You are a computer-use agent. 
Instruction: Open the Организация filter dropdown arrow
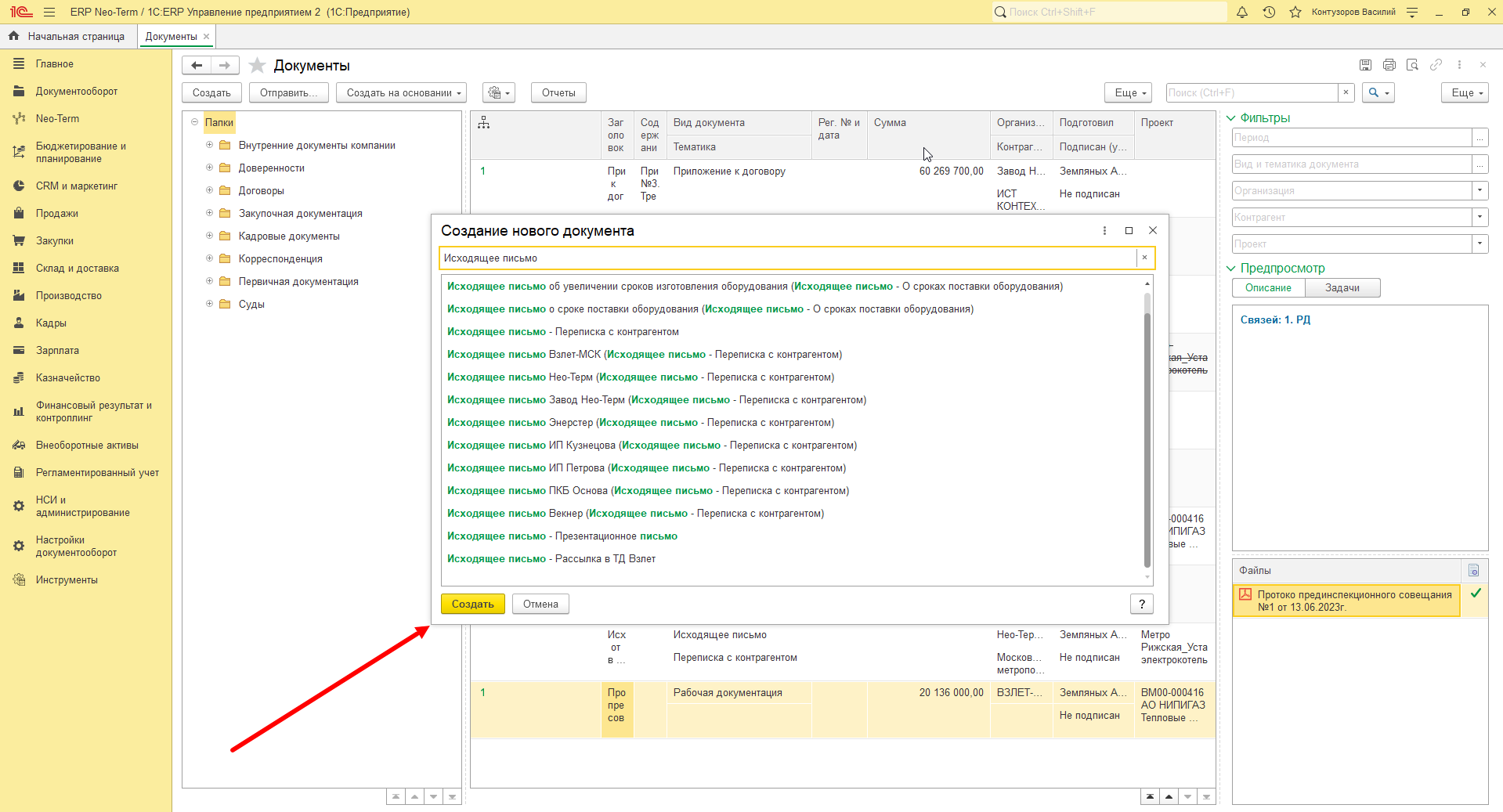1480,190
